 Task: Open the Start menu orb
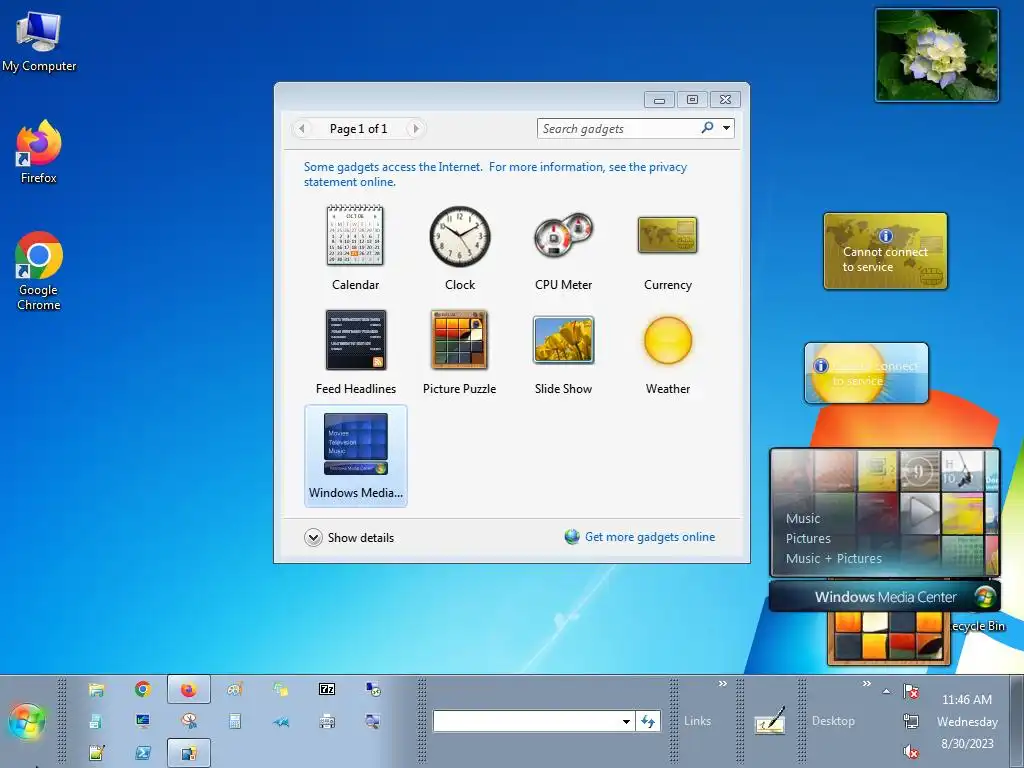click(x=27, y=721)
